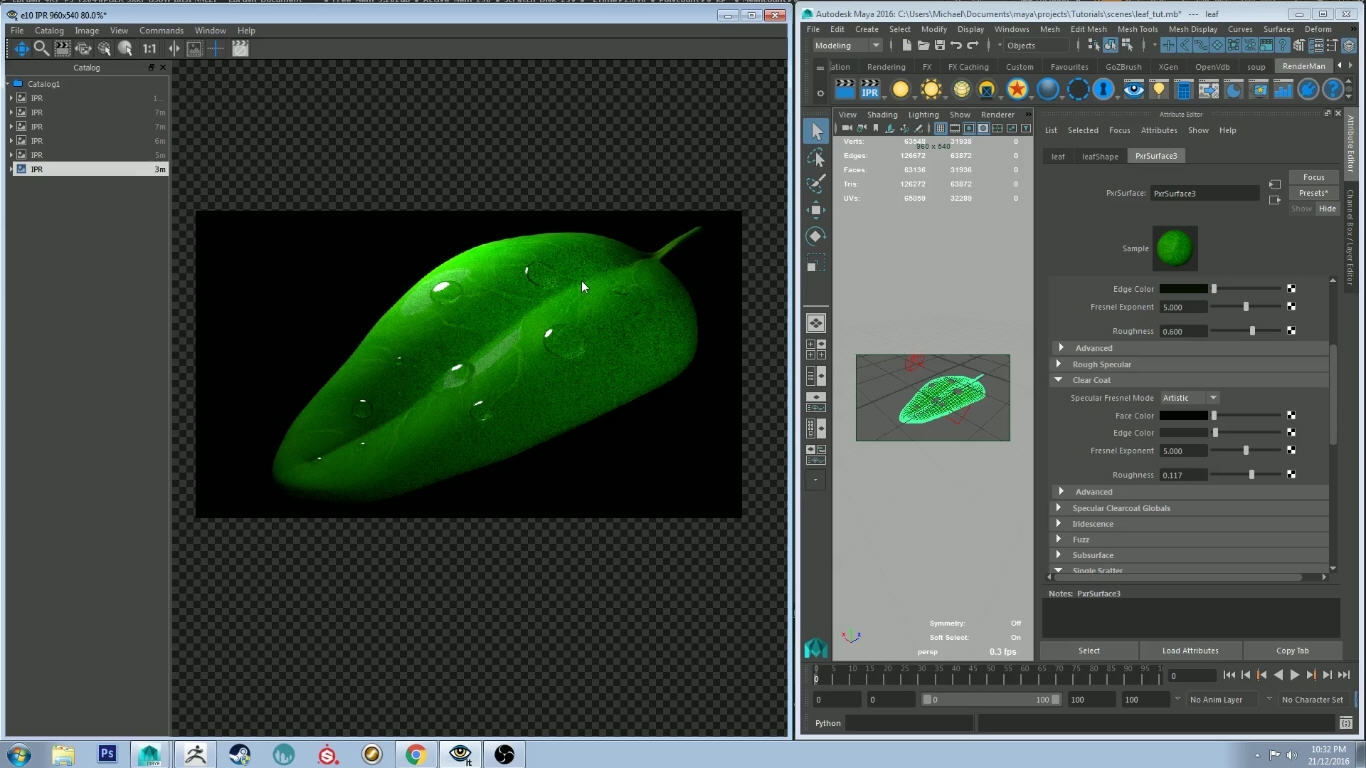Click the cancel render clapperboard in IPR toolbar
The height and width of the screenshot is (768, 1366).
(240, 48)
